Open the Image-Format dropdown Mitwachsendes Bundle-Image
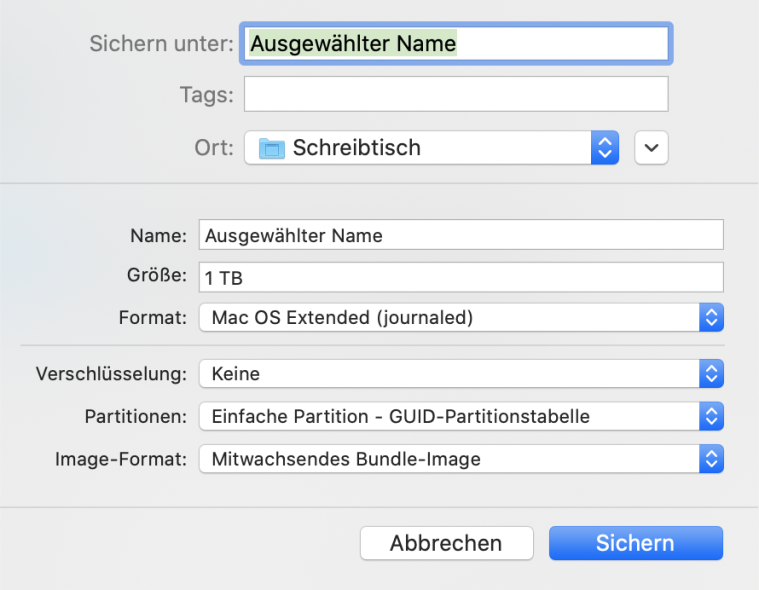This screenshot has height=590, width=759. click(x=461, y=459)
